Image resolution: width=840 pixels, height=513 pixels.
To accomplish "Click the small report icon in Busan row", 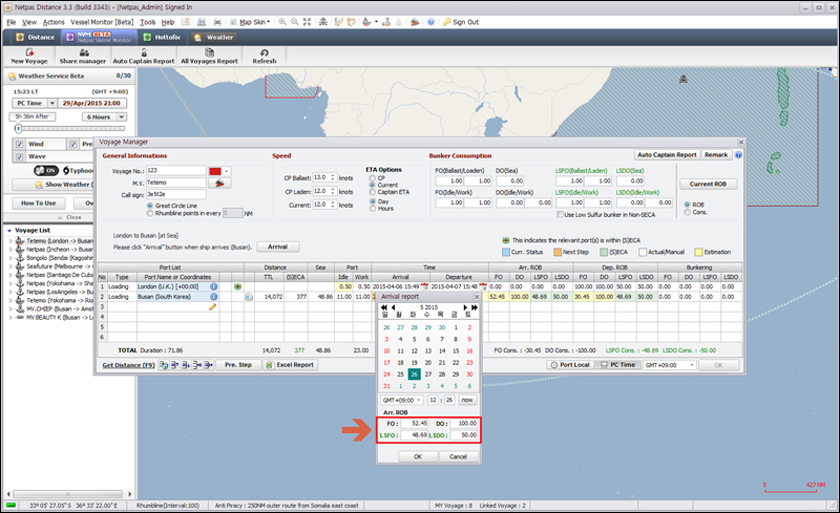I will (x=249, y=297).
